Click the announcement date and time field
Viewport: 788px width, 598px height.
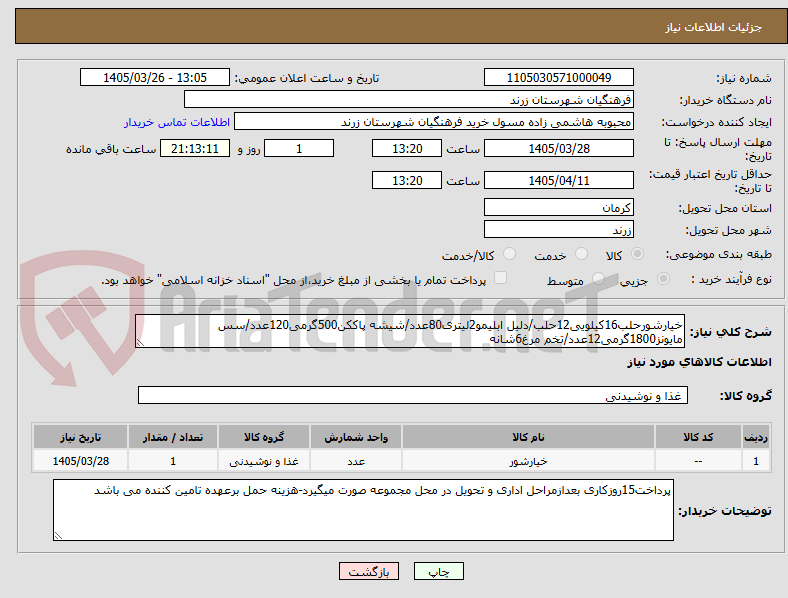coord(155,77)
